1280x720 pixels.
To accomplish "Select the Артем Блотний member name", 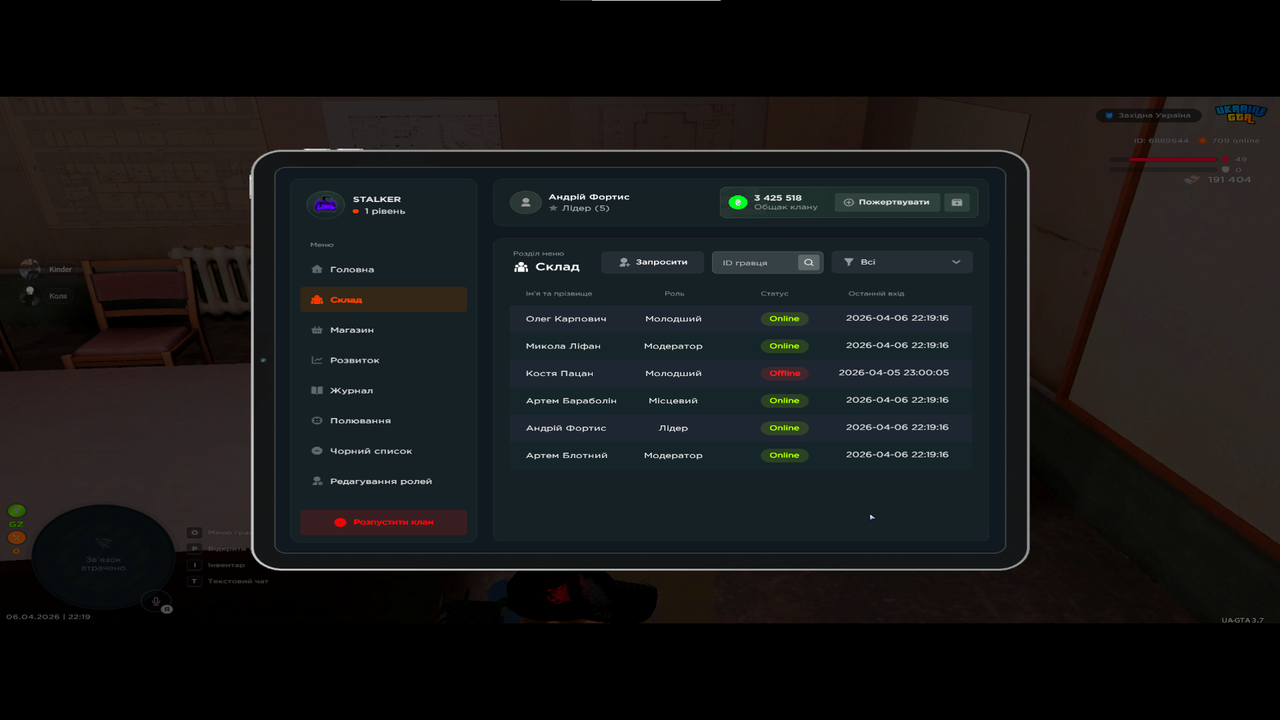I will (x=566, y=455).
